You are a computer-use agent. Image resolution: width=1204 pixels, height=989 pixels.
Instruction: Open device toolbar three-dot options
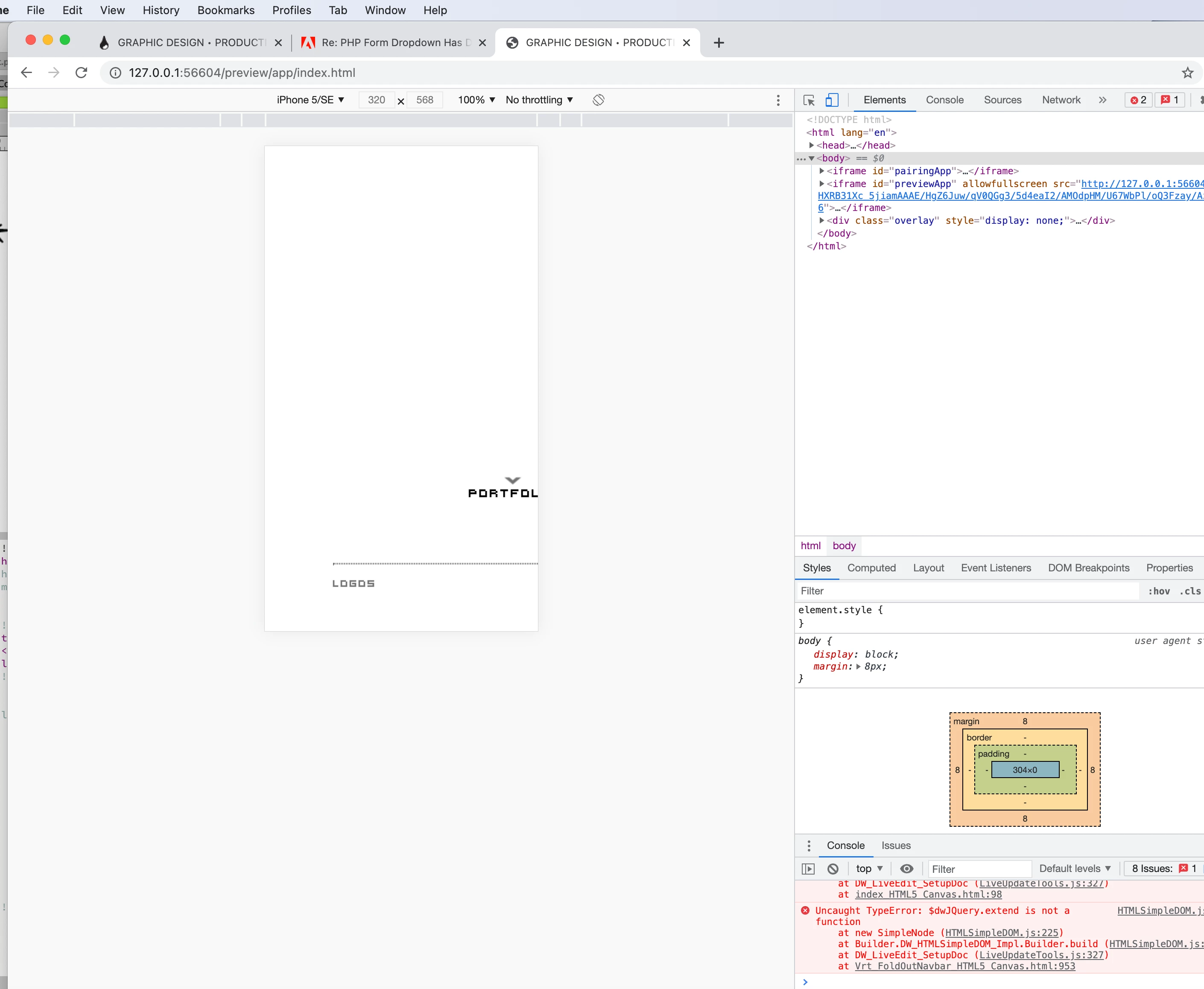(778, 100)
